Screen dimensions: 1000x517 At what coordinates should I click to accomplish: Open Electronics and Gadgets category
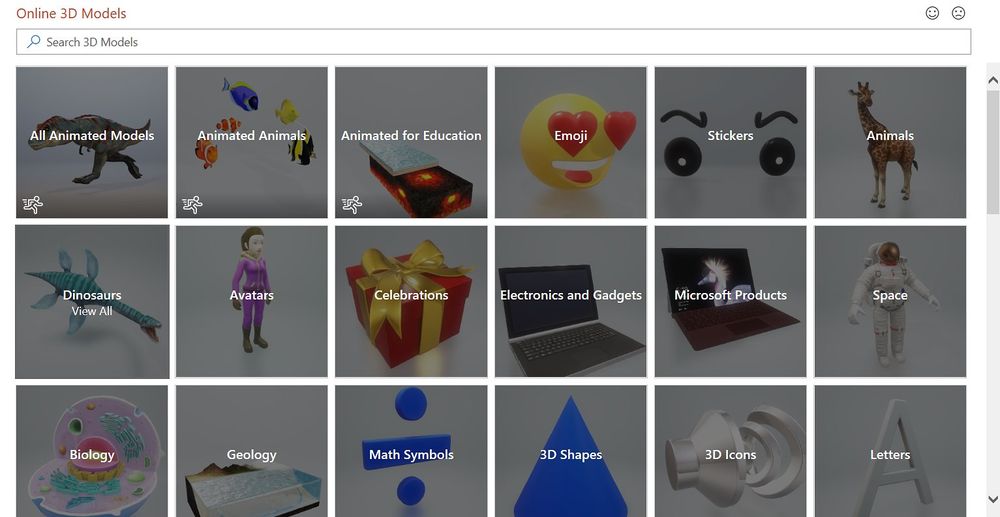pyautogui.click(x=571, y=302)
